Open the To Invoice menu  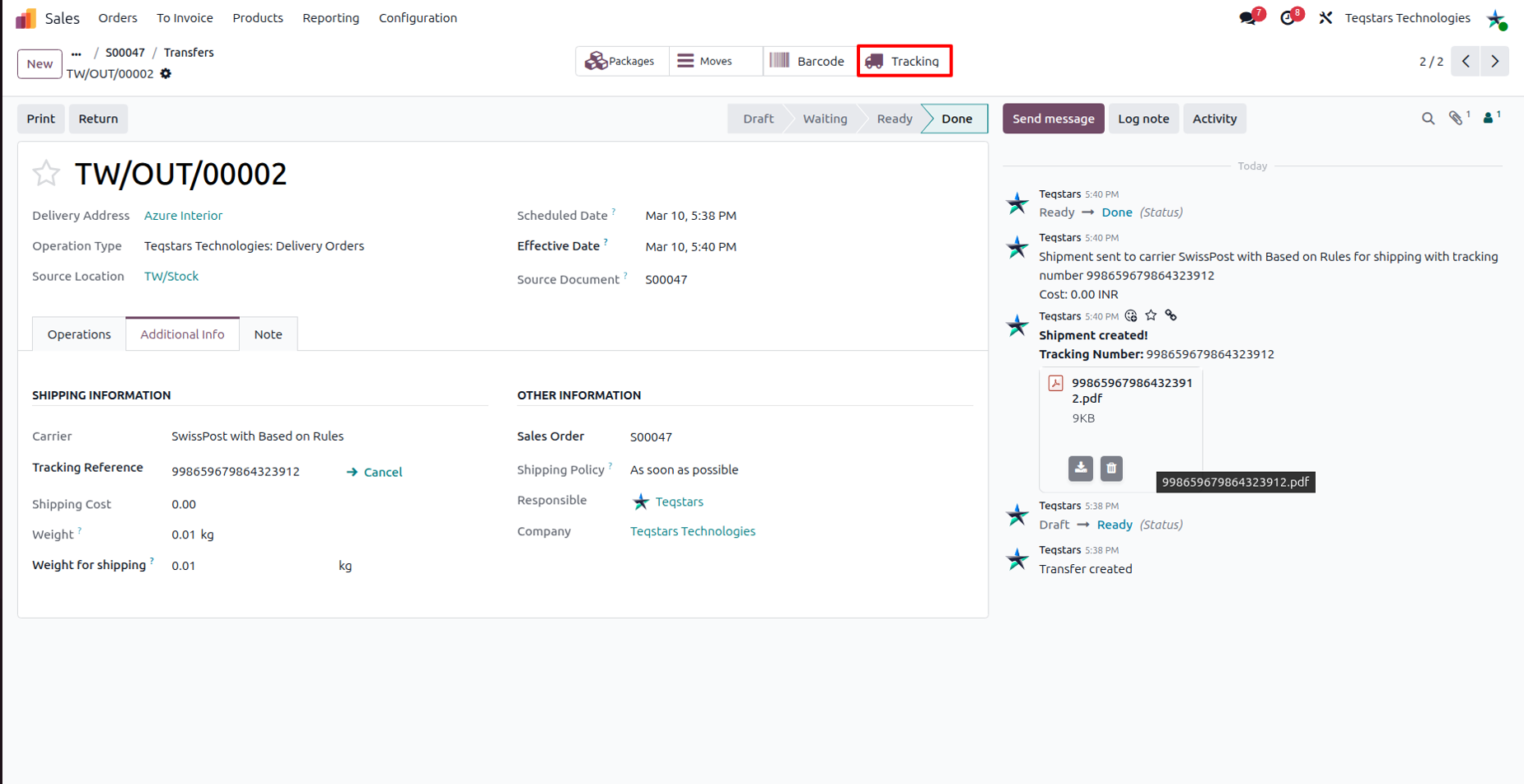[185, 18]
